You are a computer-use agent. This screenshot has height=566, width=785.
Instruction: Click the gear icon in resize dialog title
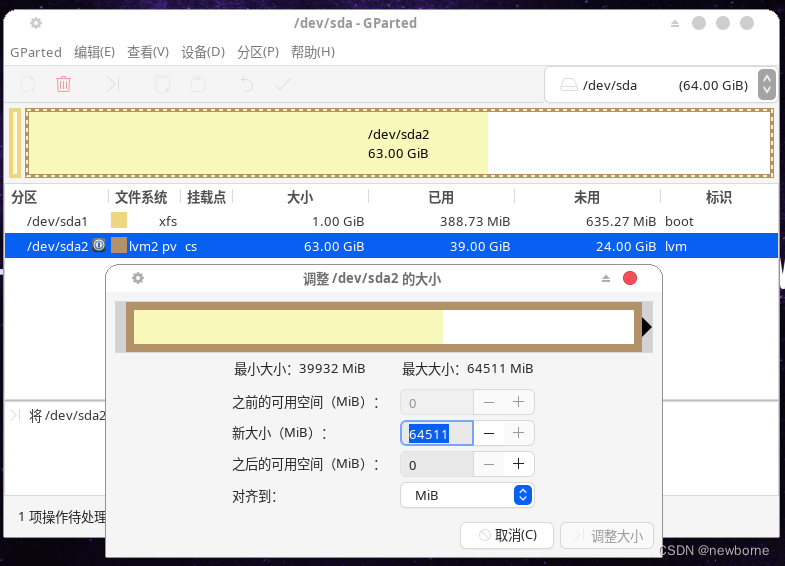(138, 278)
